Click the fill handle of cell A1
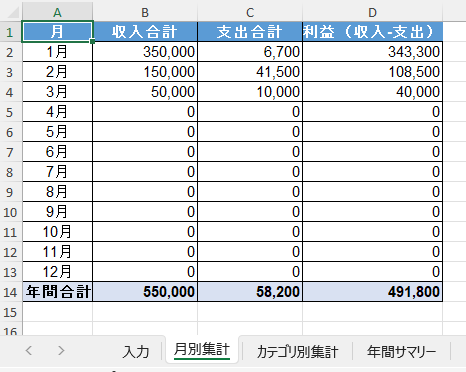466x372 pixels. click(92, 41)
